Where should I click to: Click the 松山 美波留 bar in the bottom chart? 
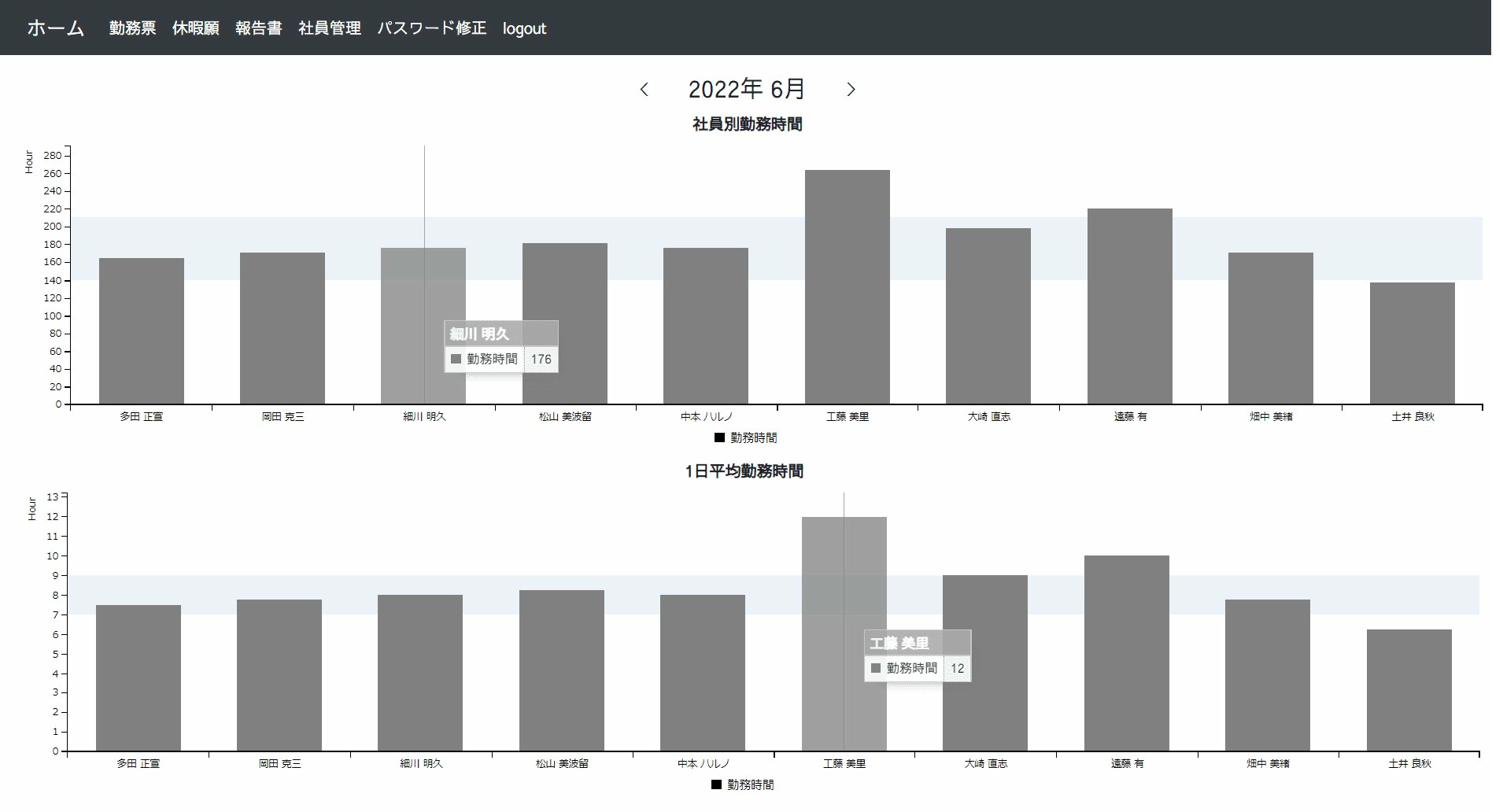pos(563,670)
